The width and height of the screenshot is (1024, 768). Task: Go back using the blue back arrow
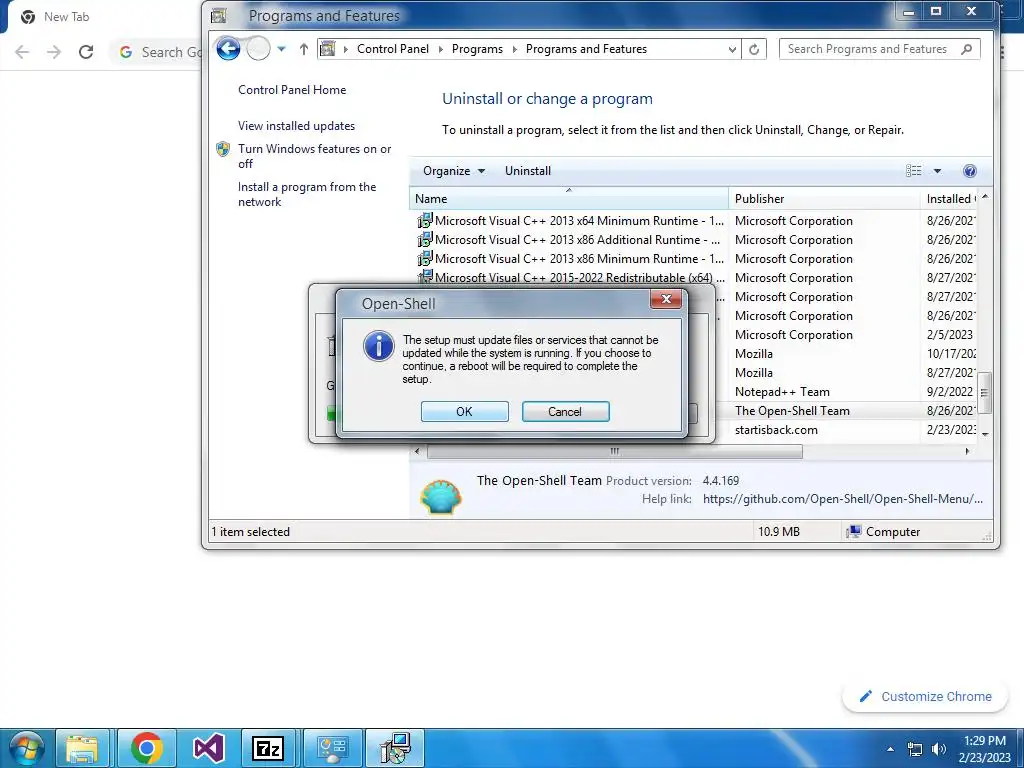(229, 48)
